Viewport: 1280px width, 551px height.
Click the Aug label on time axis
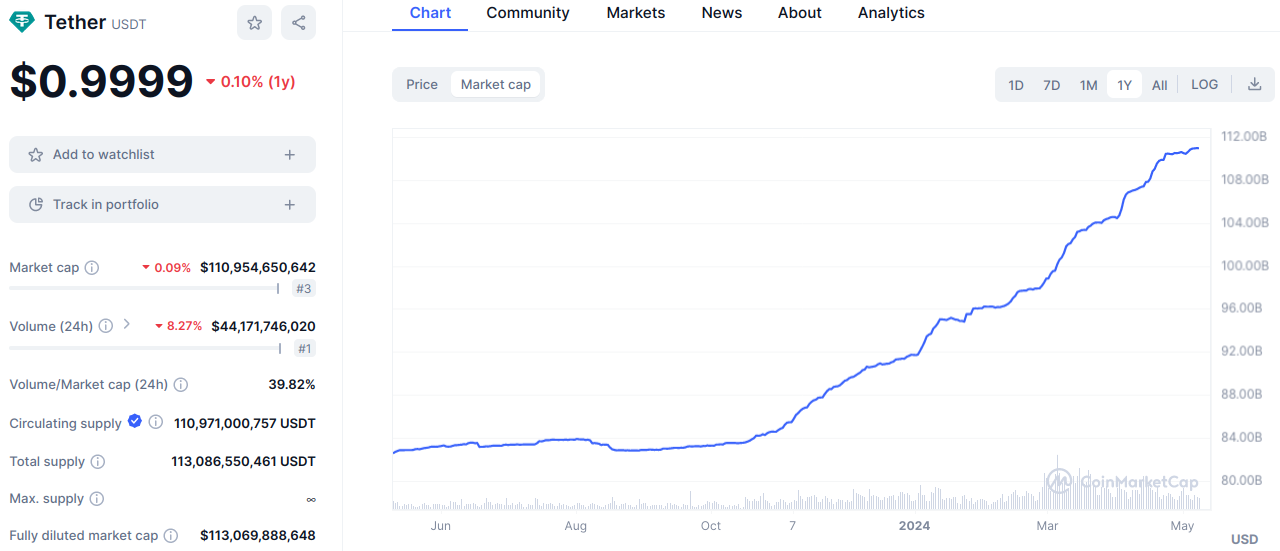pos(575,526)
